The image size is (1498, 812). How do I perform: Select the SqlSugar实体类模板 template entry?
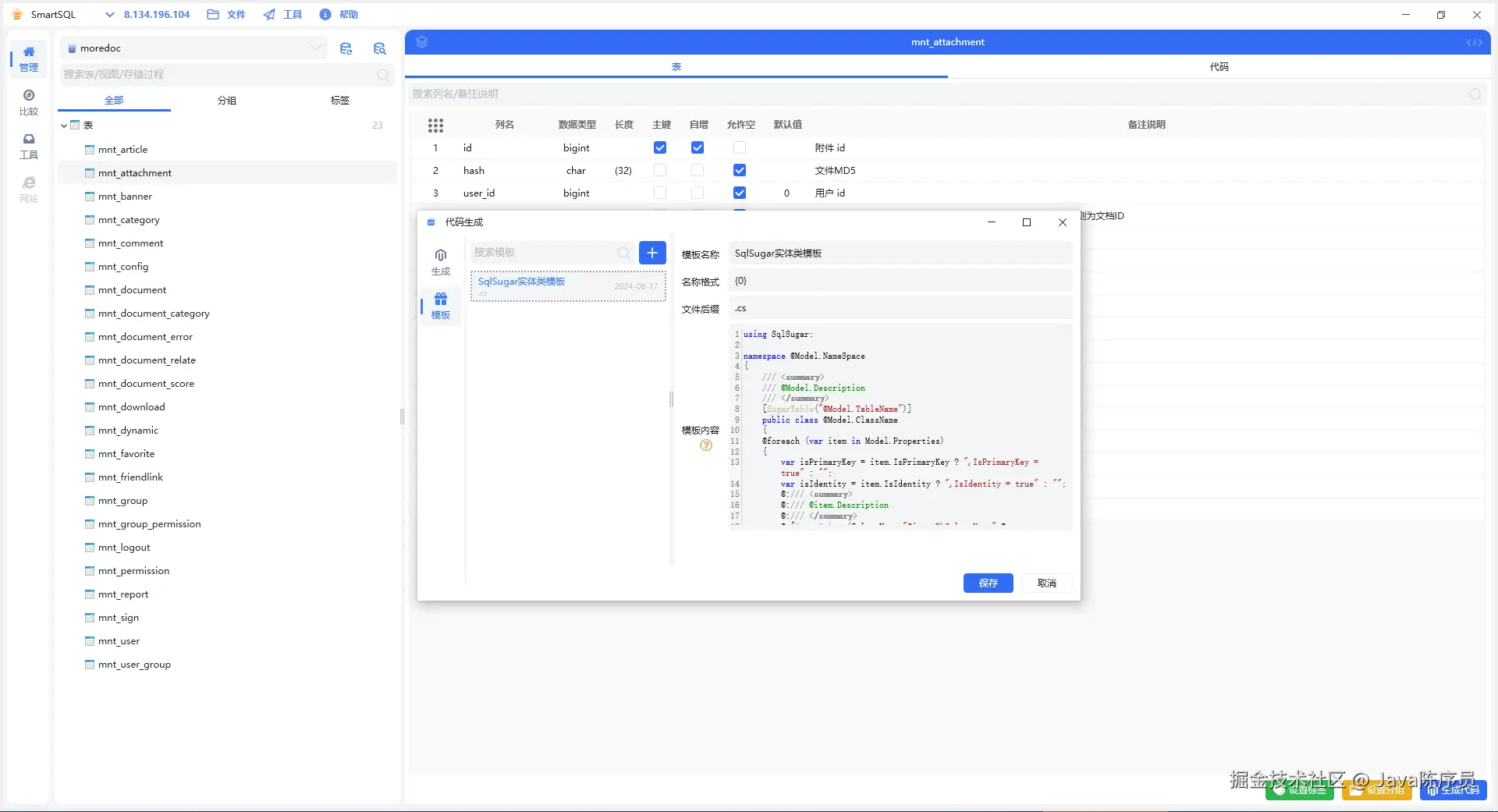(x=568, y=286)
